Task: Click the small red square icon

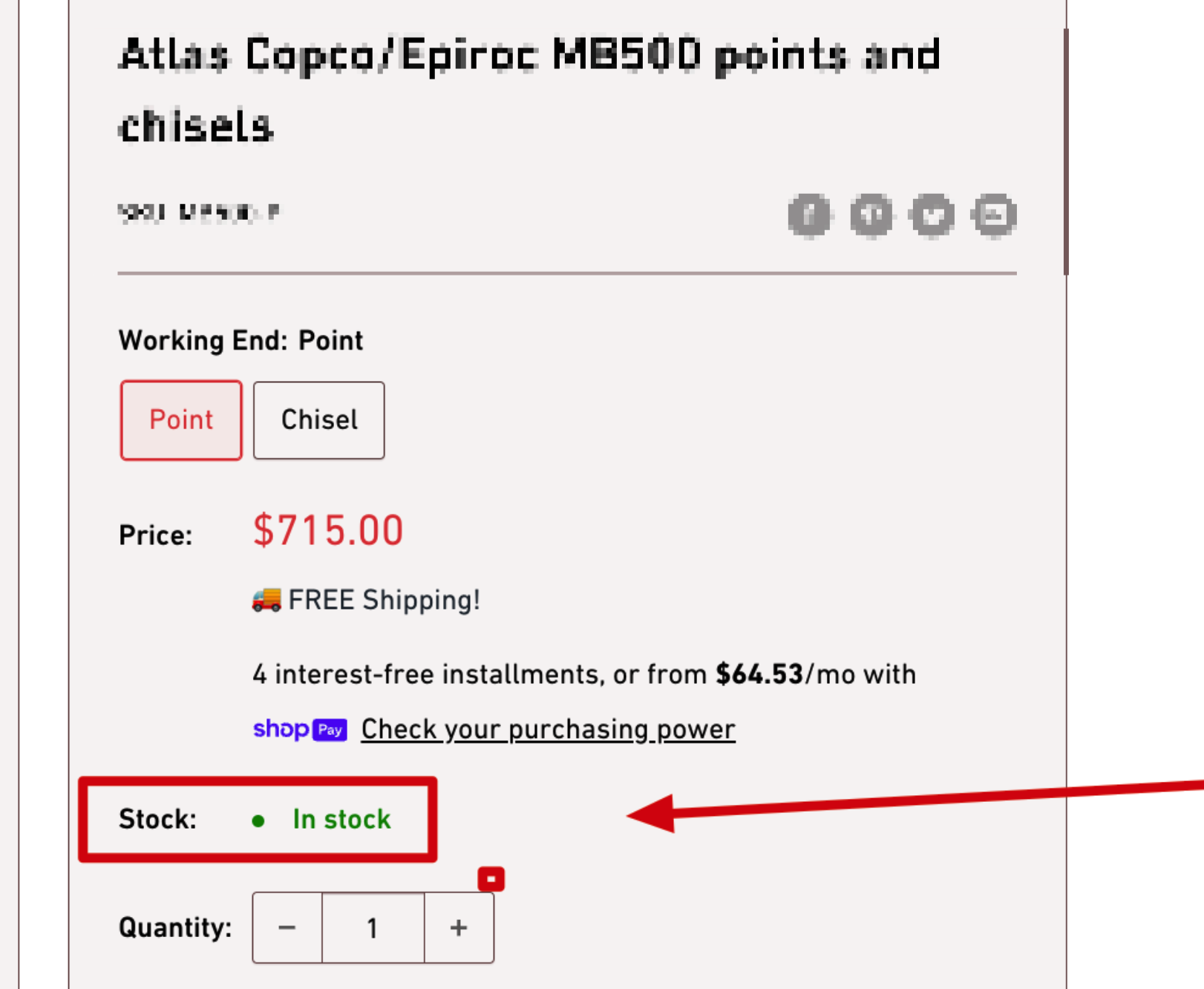Action: click(491, 879)
